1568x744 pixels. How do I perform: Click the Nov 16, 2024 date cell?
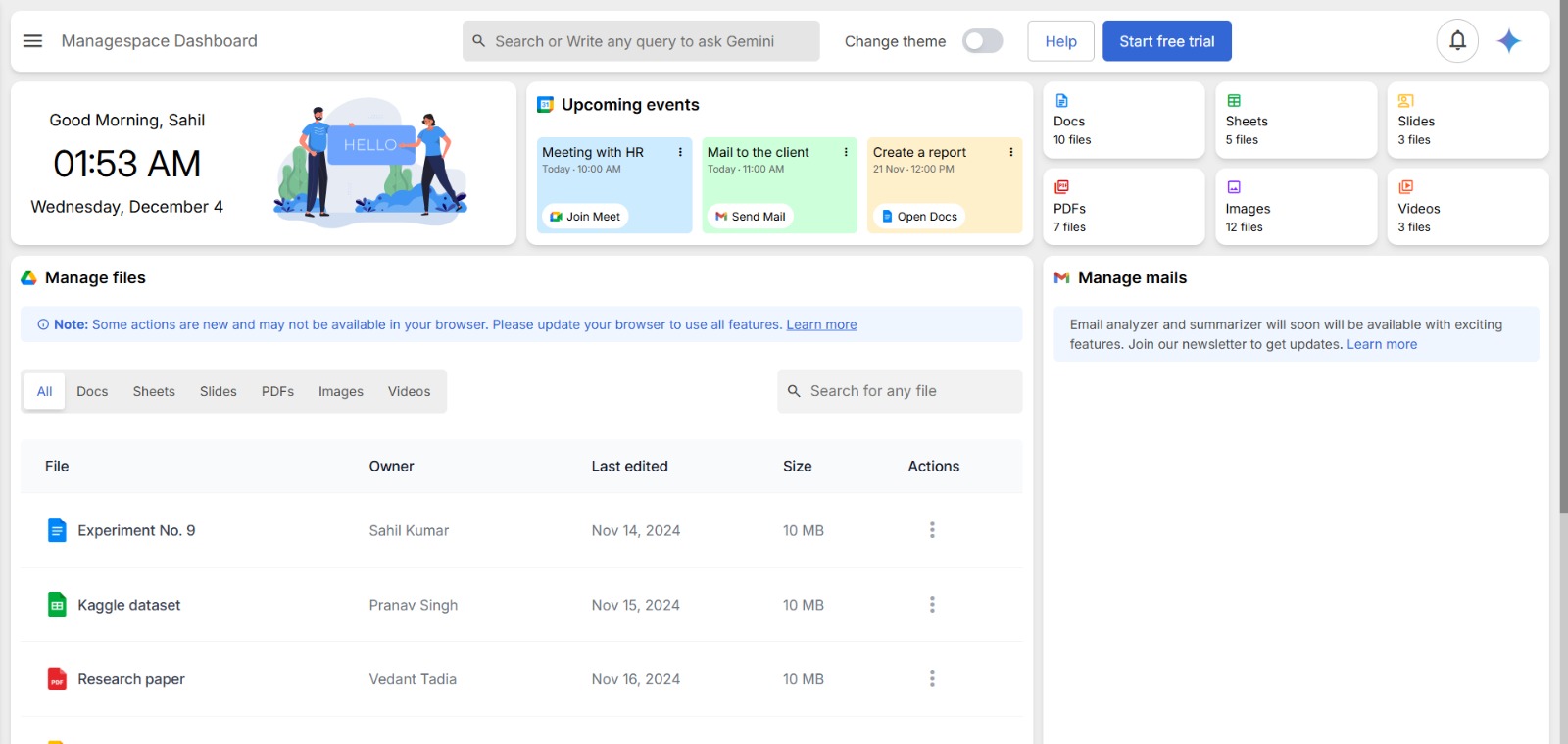click(636, 679)
